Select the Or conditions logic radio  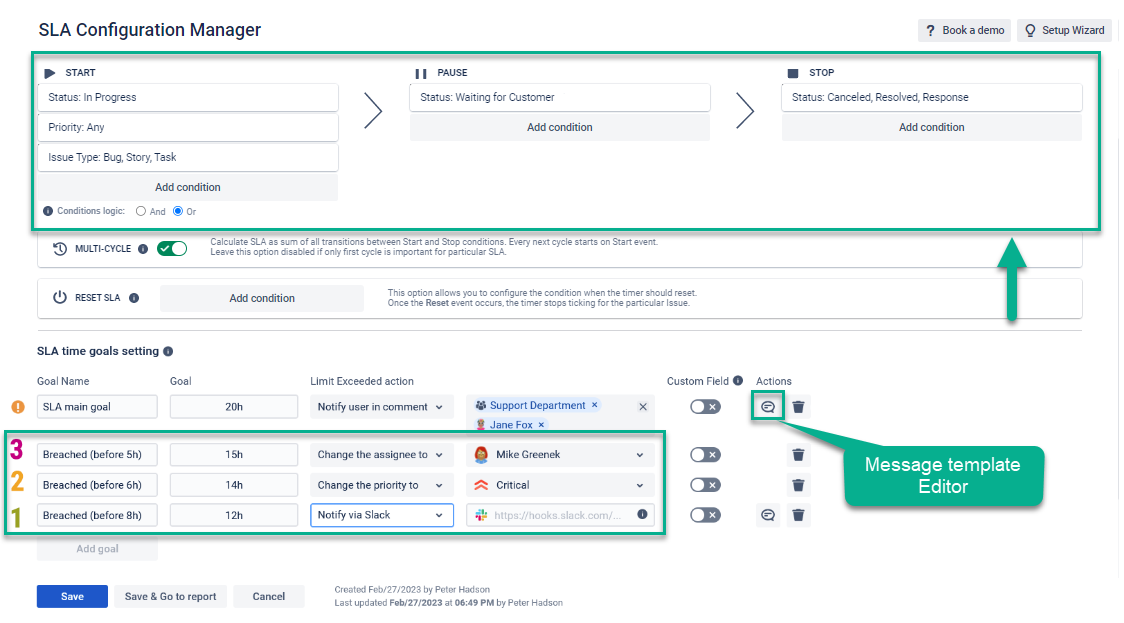(178, 211)
